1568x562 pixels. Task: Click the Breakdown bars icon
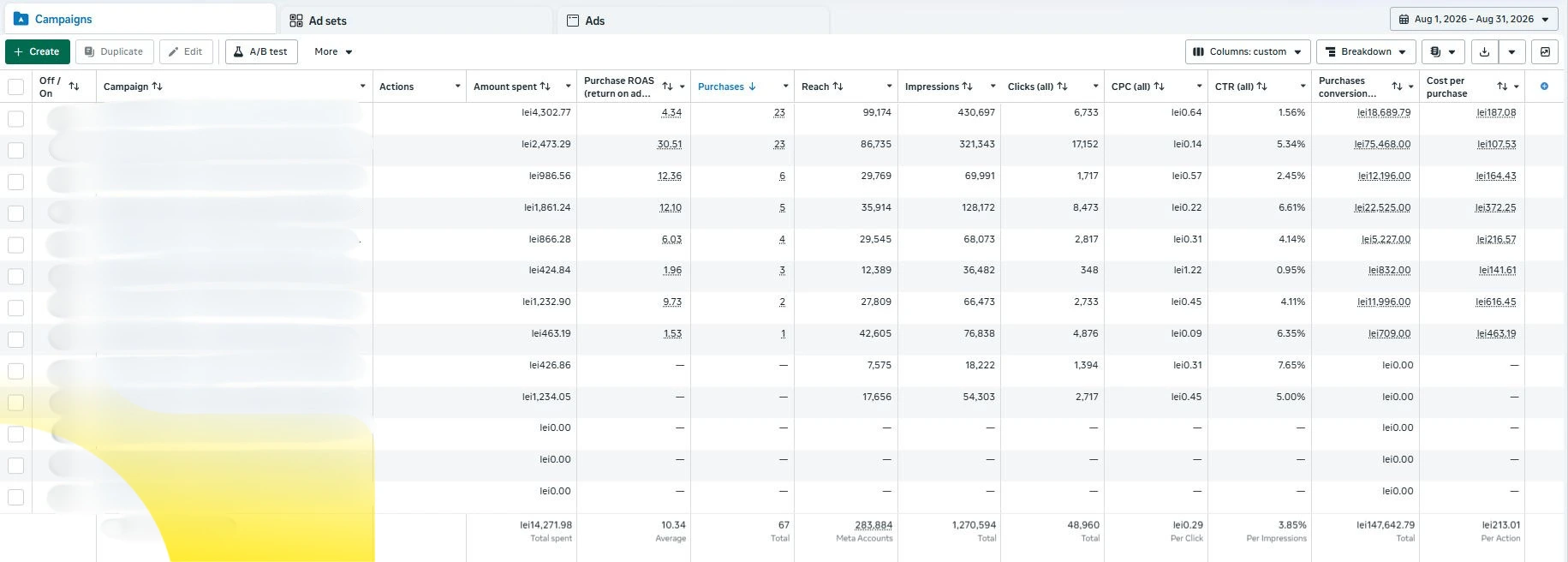click(x=1331, y=52)
